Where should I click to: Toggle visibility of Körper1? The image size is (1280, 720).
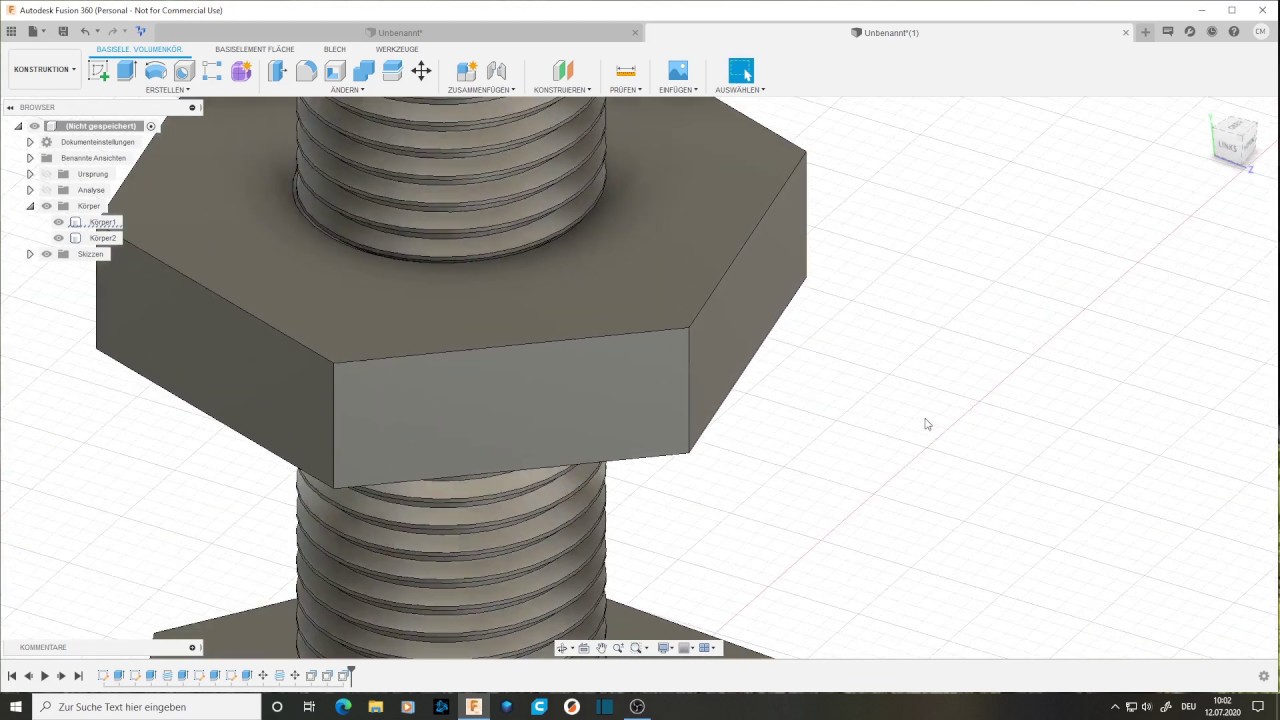coord(59,222)
